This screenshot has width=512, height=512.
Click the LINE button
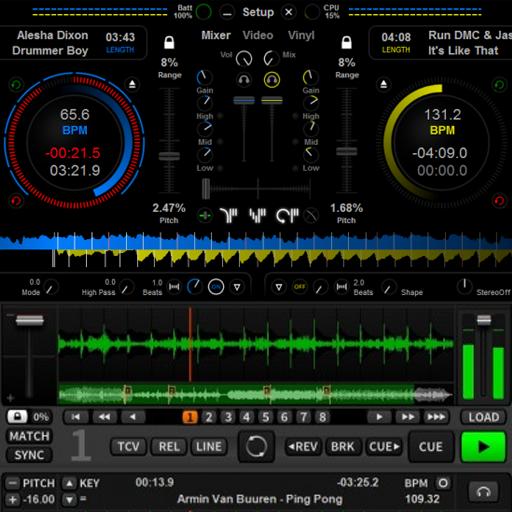click(209, 447)
